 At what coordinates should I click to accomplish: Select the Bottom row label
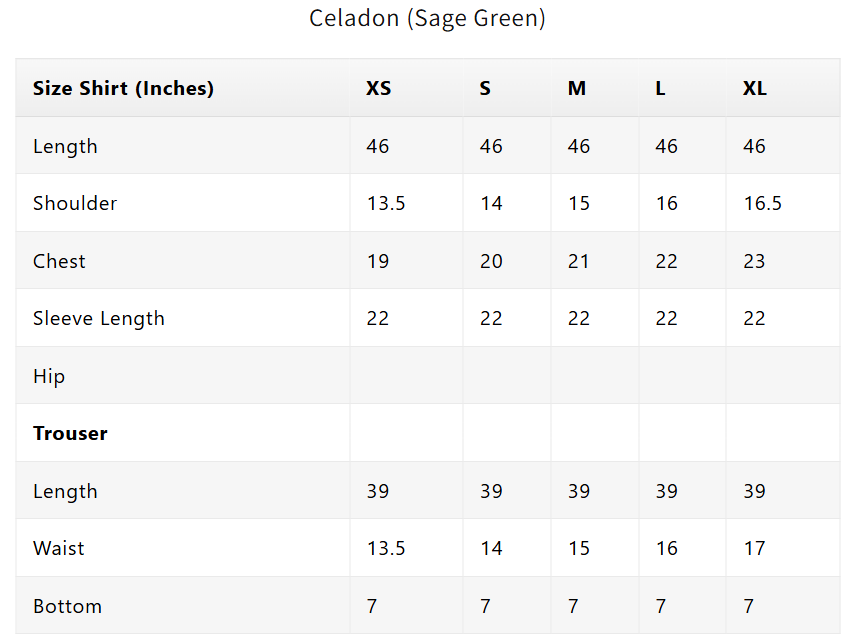(67, 606)
